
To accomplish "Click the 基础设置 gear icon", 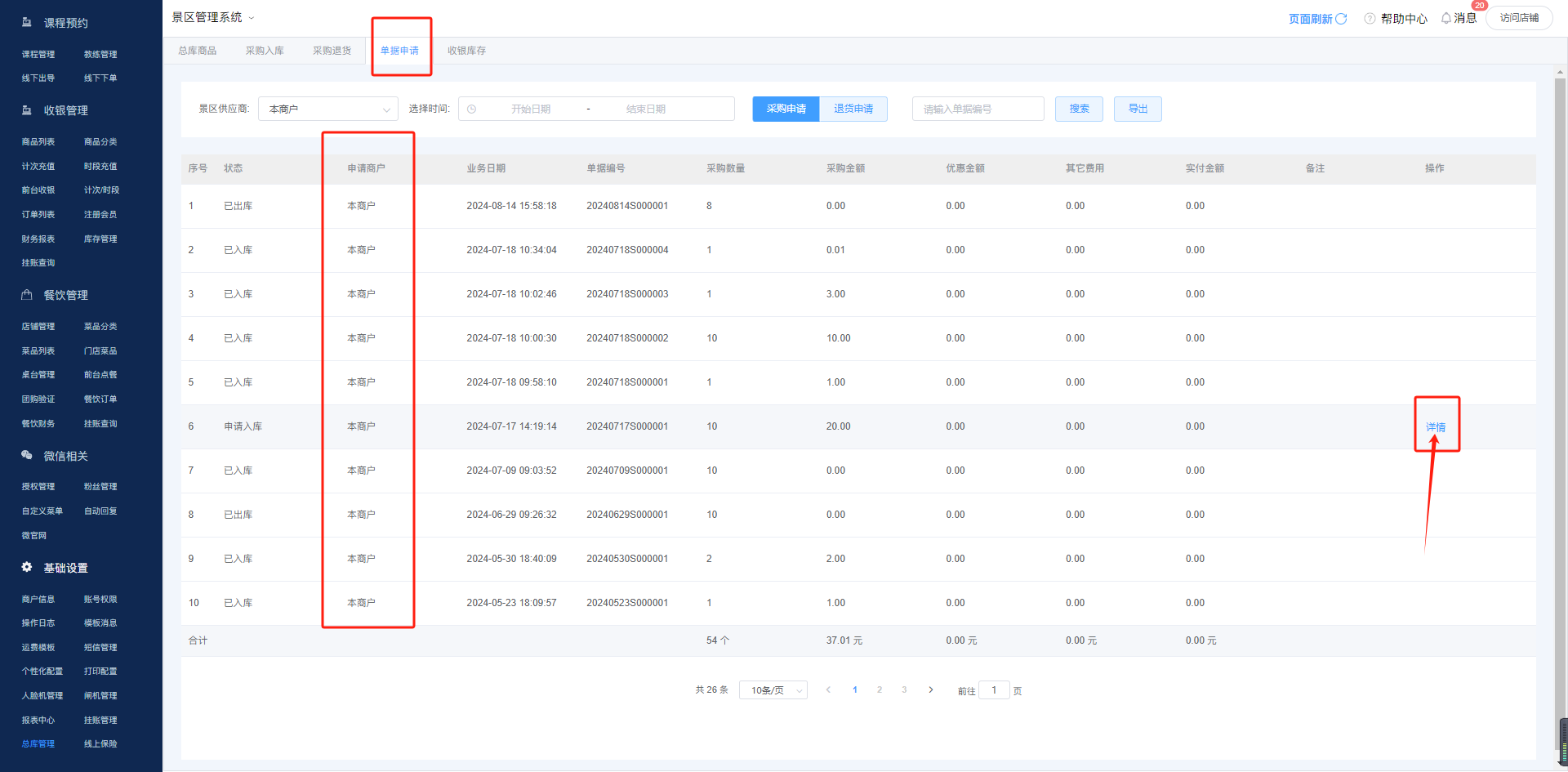I will pos(27,567).
